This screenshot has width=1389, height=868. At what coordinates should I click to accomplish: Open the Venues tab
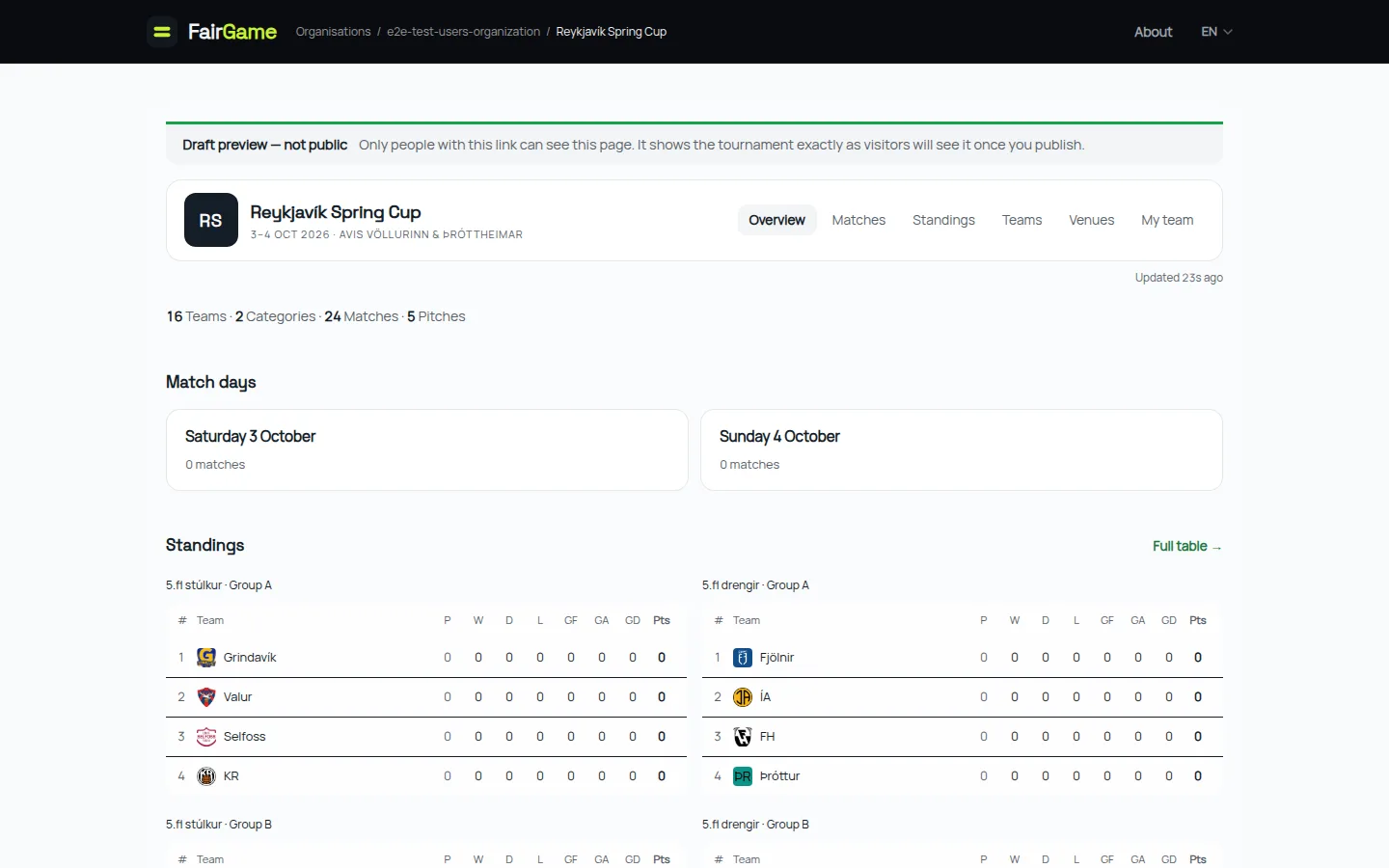pyautogui.click(x=1091, y=220)
